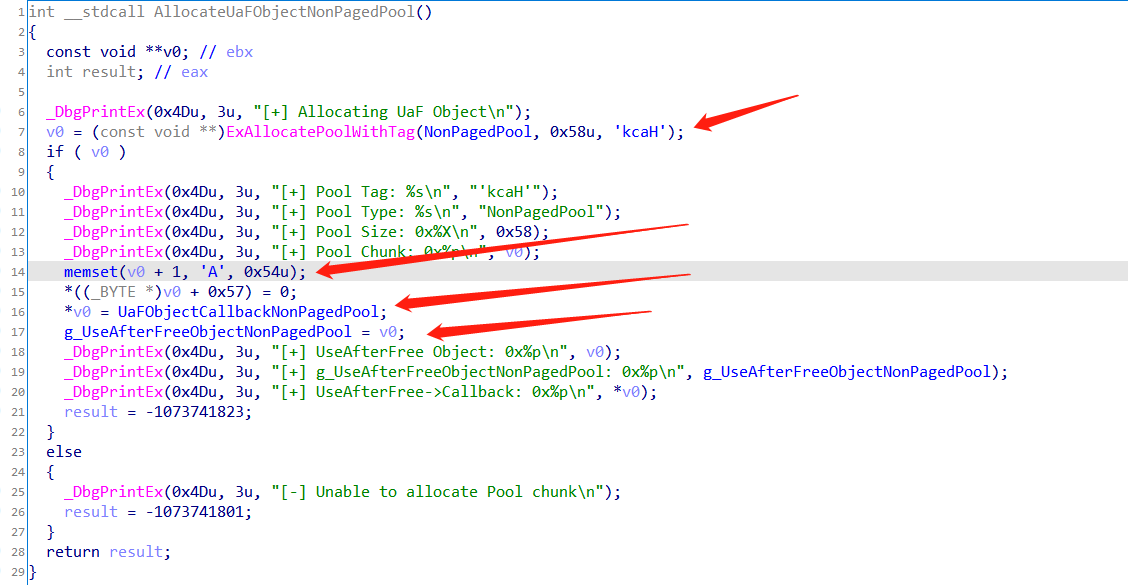Select the "[+] Pool Size: 0x%X\n" format string
This screenshot has width=1128, height=585.
click(374, 232)
